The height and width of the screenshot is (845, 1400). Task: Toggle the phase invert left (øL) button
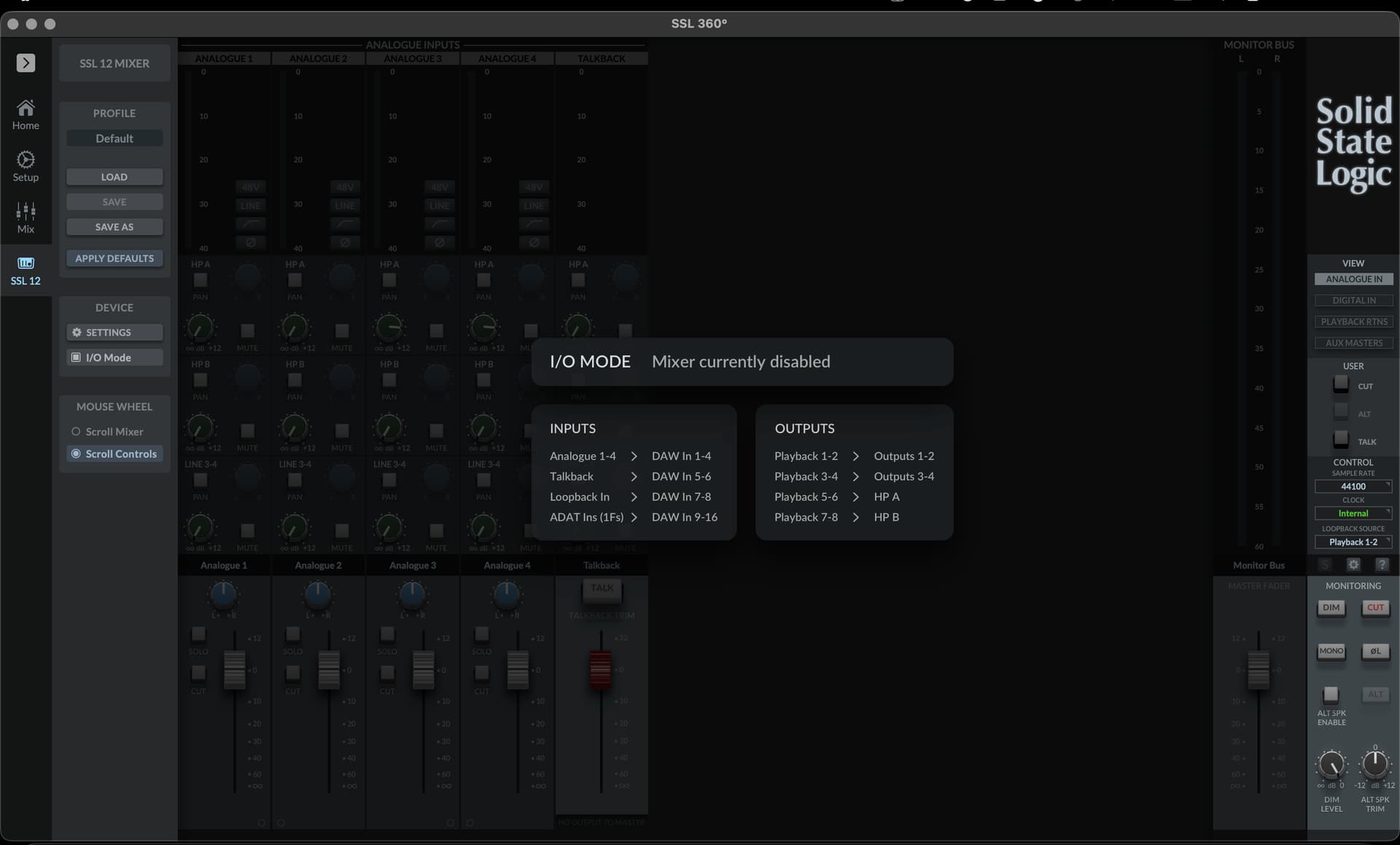(x=1375, y=651)
